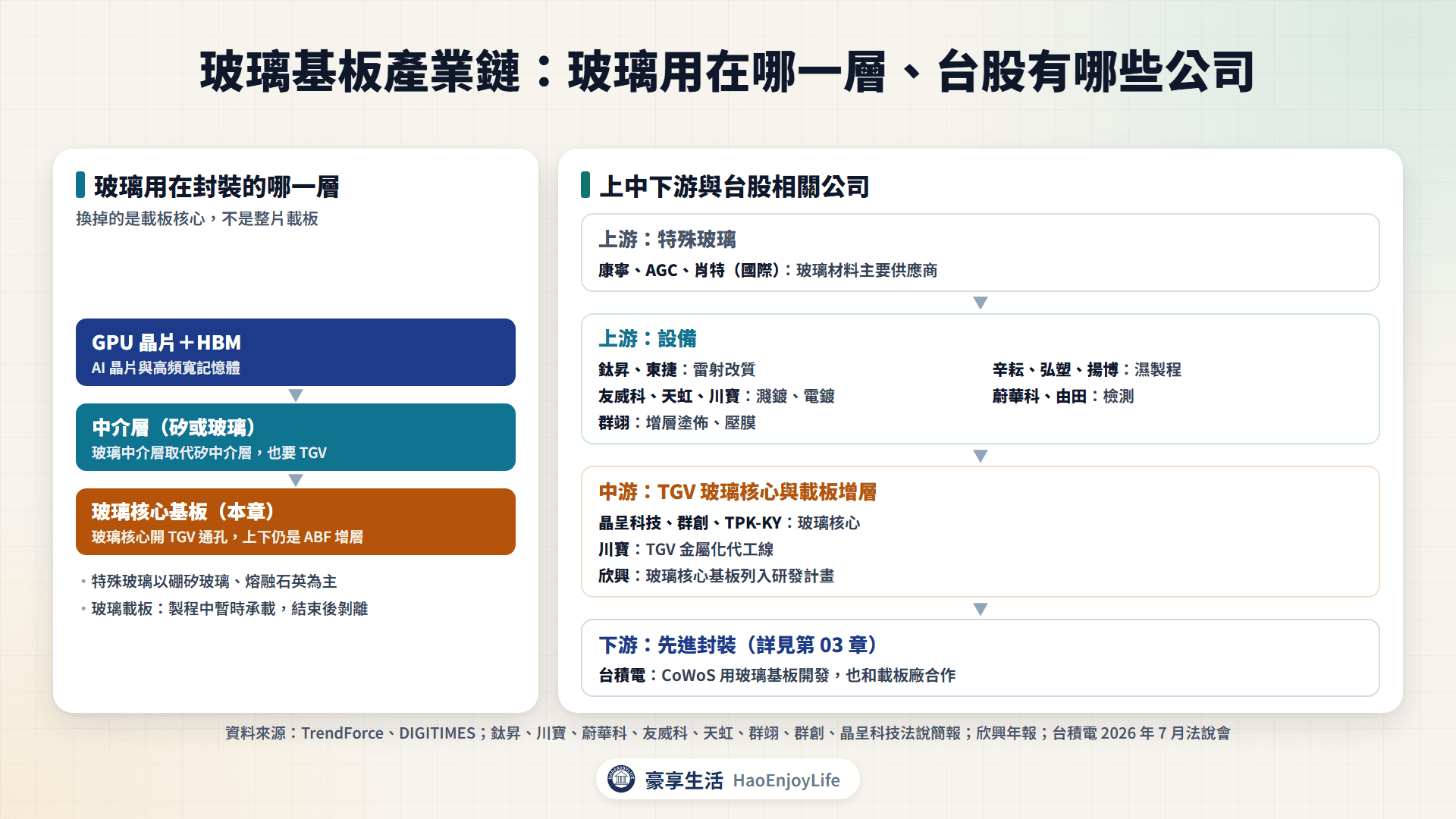Image resolution: width=1456 pixels, height=819 pixels.
Task: Click the 資料來源 source citation line
Action: [x=728, y=733]
